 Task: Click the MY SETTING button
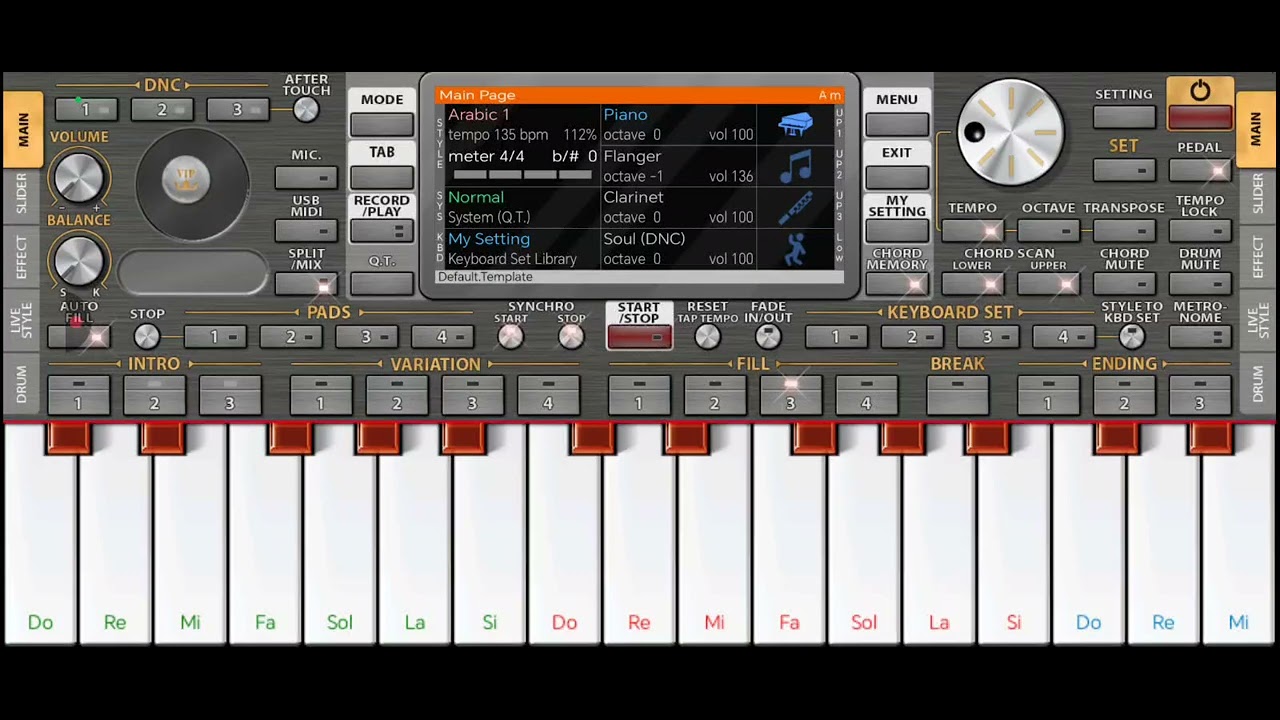tap(897, 231)
